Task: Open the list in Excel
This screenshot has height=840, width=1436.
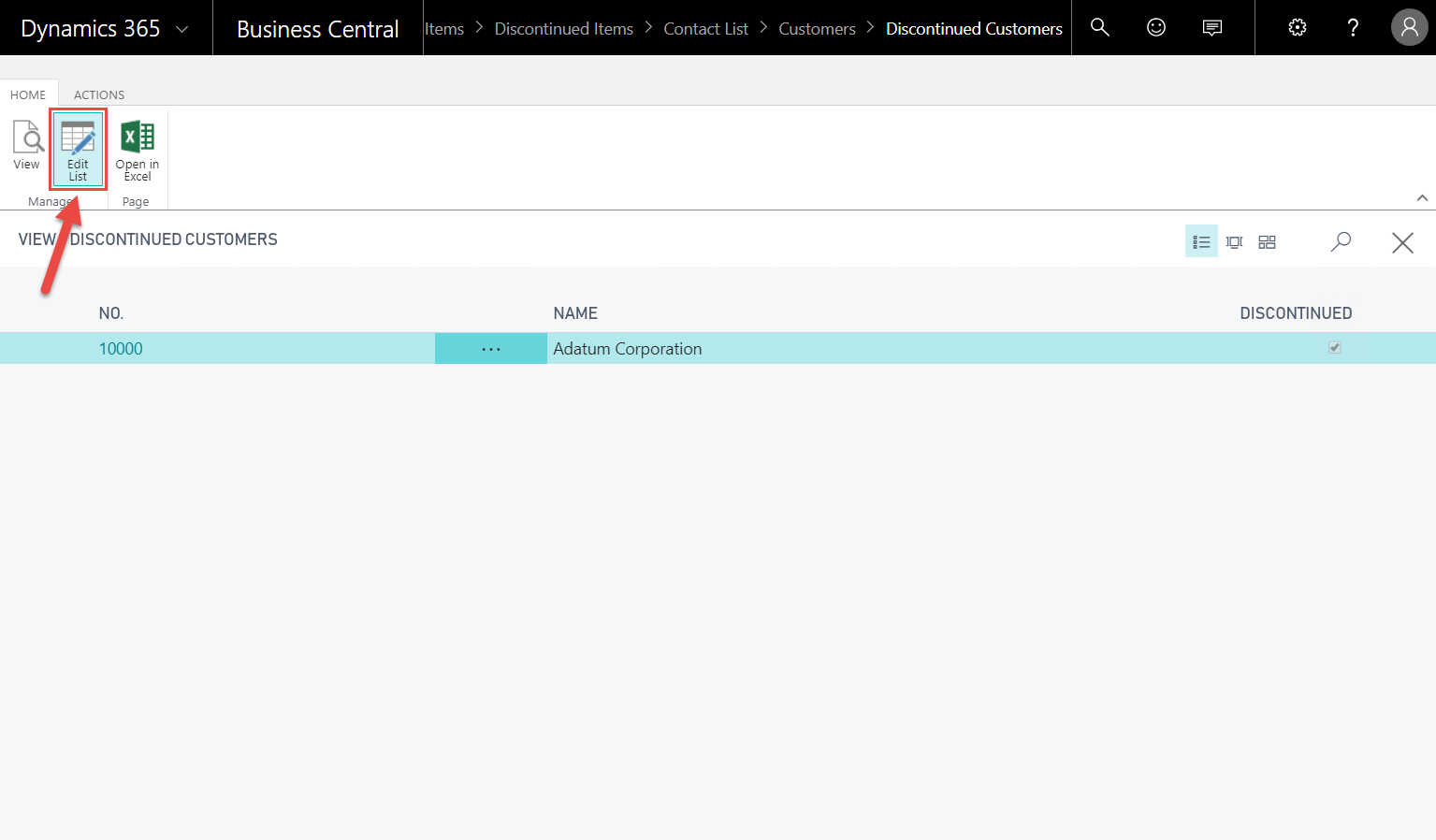Action: (x=138, y=150)
